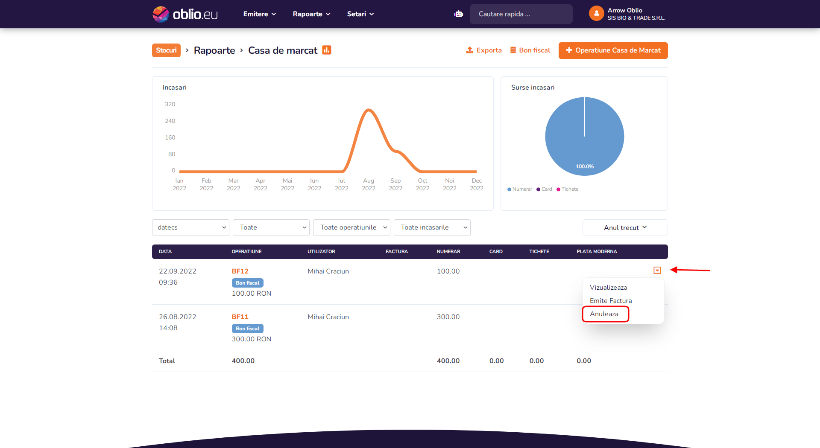Viewport: 820px width, 448px height.
Task: Choose Anuleaza from the actions menu
Action: point(604,314)
